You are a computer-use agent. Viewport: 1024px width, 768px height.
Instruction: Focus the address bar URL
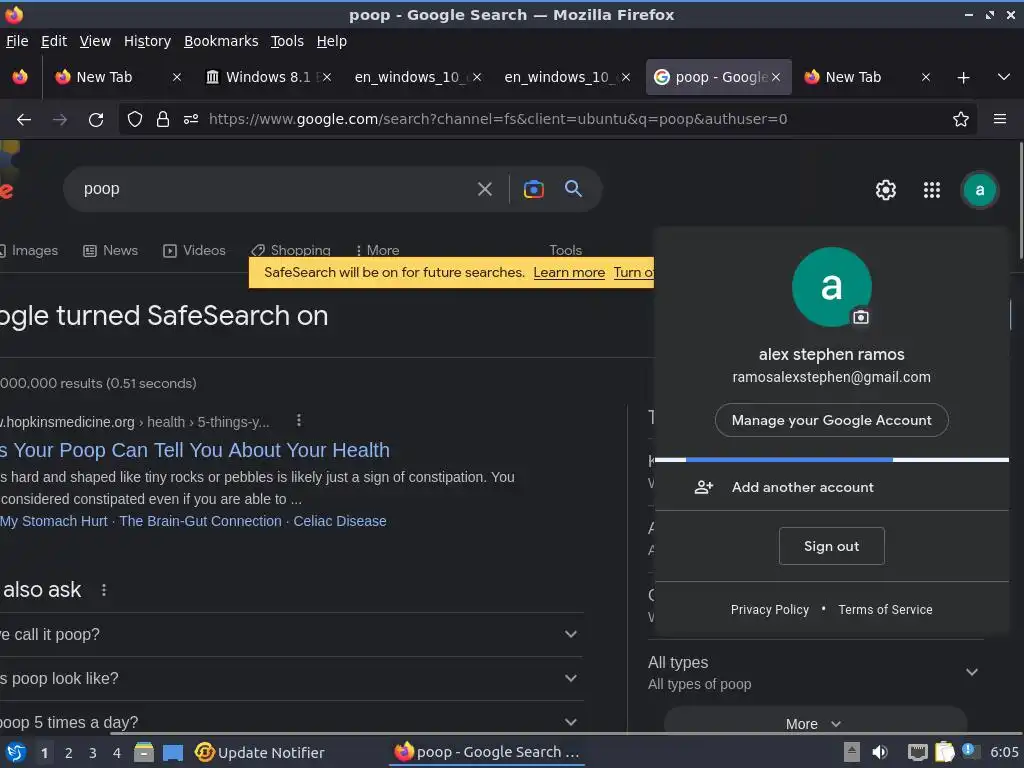[x=498, y=119]
